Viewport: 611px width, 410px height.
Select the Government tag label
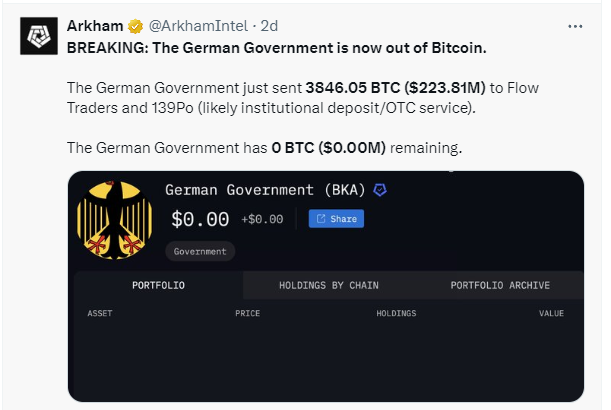(x=200, y=251)
